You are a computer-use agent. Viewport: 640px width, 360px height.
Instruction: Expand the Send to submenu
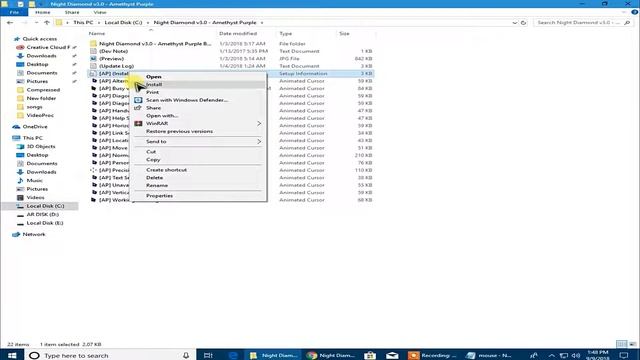point(198,141)
